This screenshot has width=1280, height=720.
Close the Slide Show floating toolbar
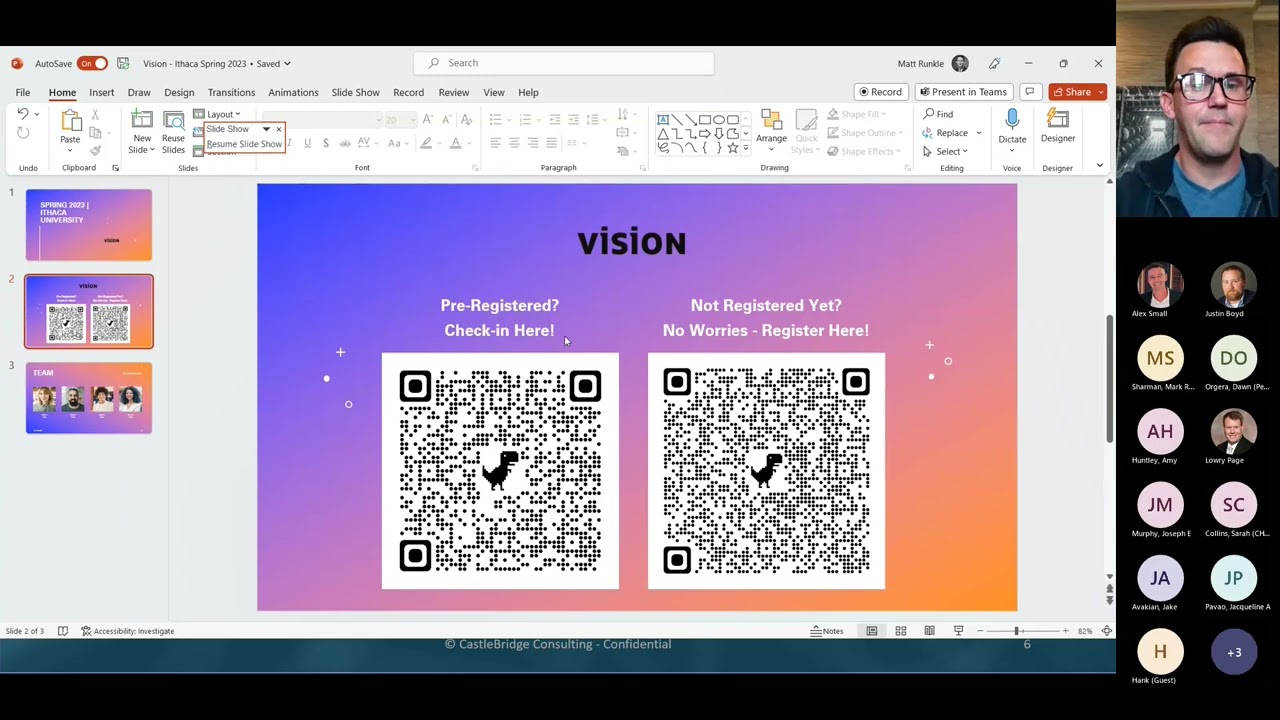tap(279, 129)
